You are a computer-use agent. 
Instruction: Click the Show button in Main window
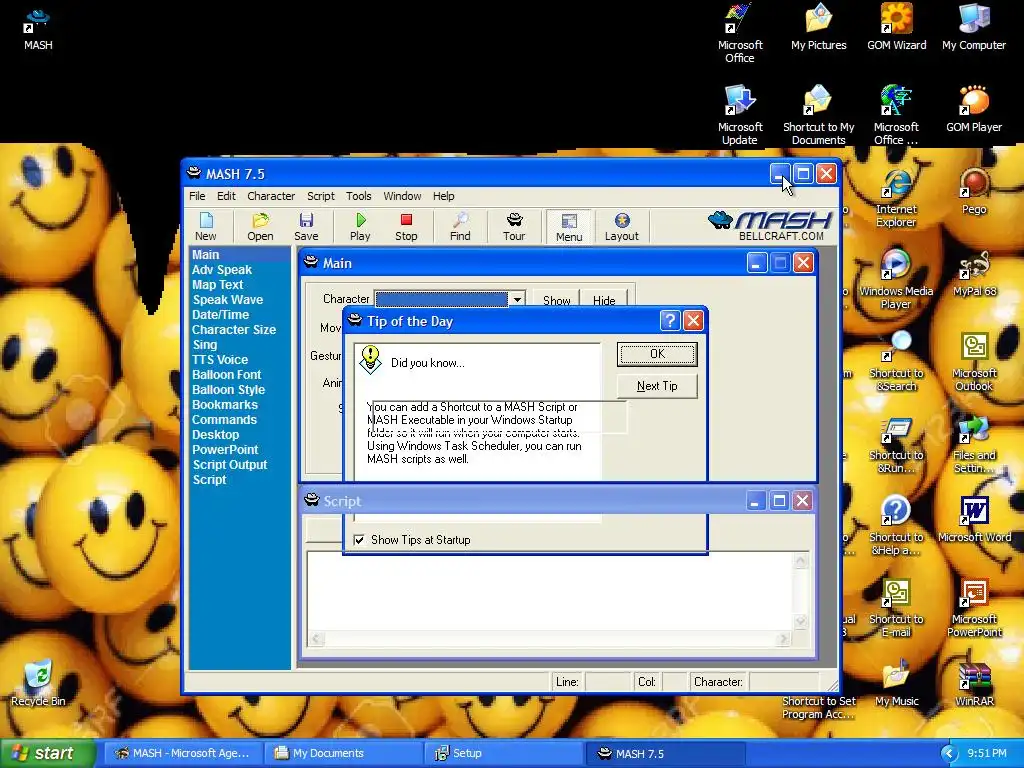(x=556, y=300)
